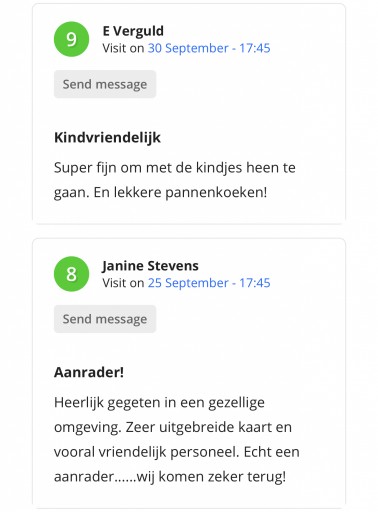This screenshot has width=378, height=512.
Task: Click the Kindvriendelijk review title
Action: (107, 137)
